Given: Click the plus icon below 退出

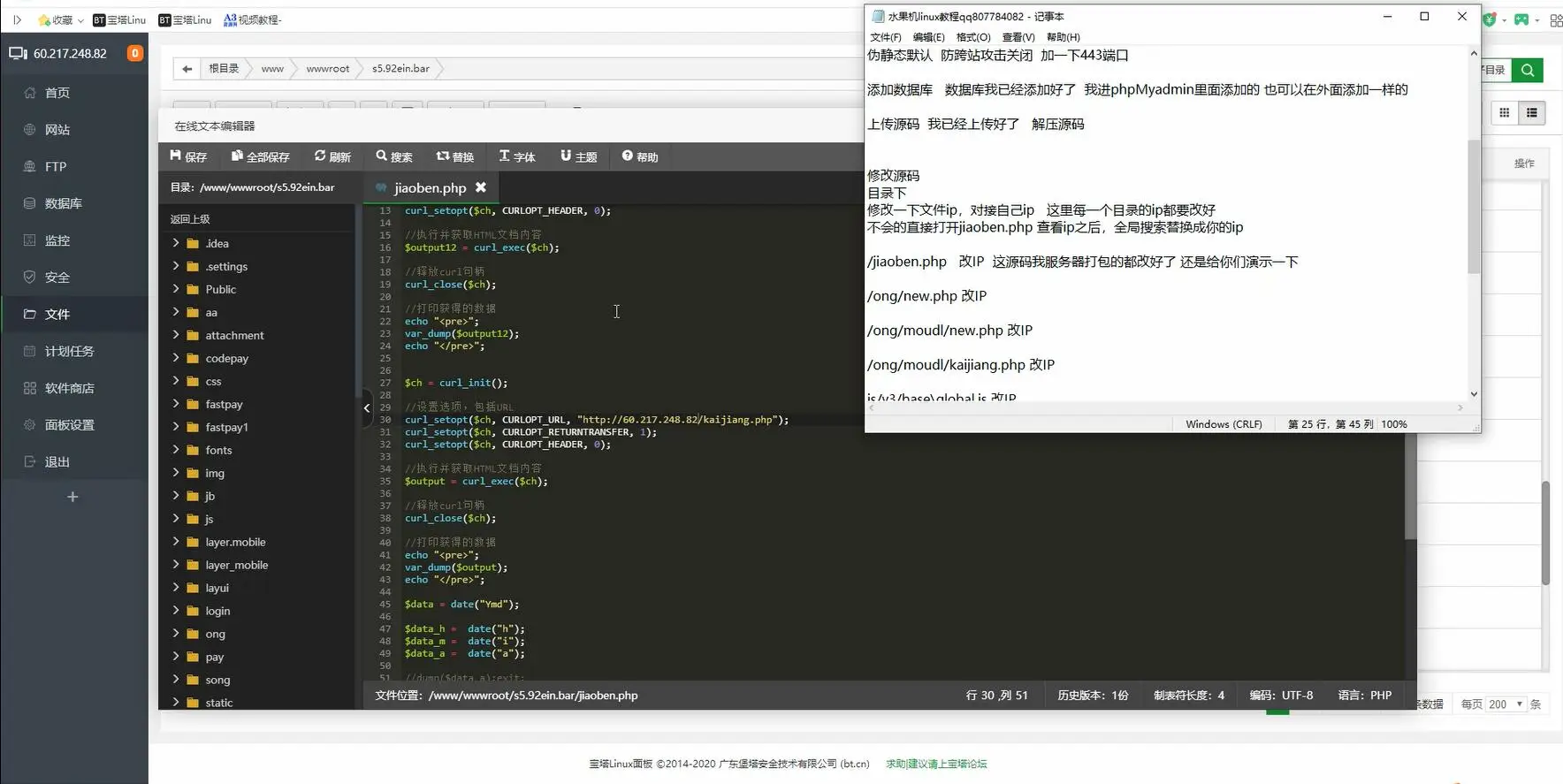Looking at the screenshot, I should pos(72,497).
